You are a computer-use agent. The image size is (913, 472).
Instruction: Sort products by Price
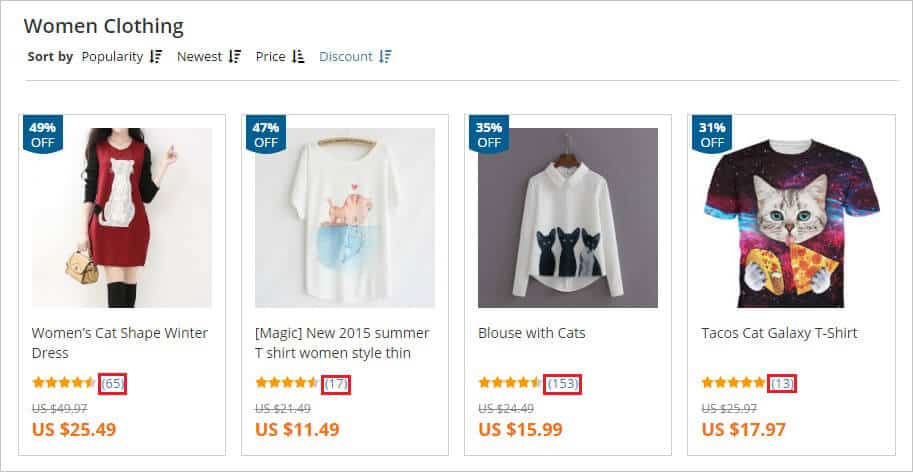270,57
